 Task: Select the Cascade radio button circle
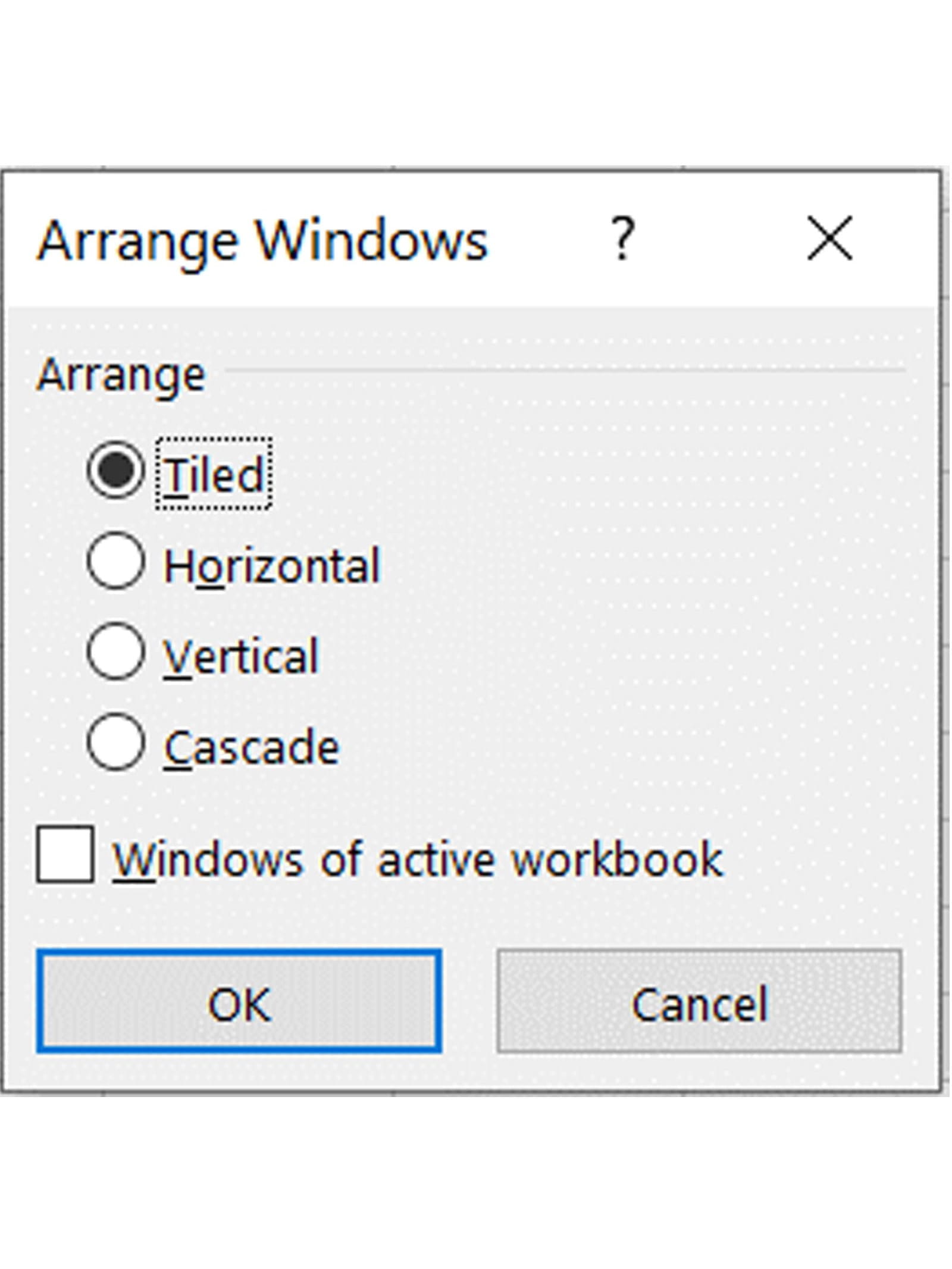(115, 742)
